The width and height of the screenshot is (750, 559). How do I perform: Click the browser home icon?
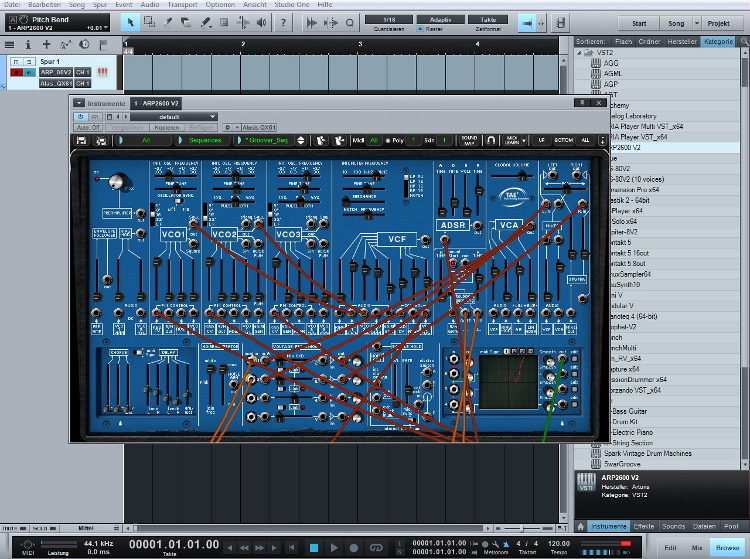pyautogui.click(x=581, y=526)
